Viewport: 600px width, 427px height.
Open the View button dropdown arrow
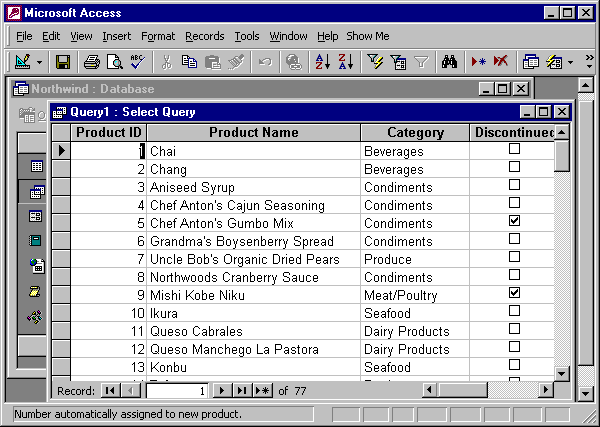tap(39, 62)
